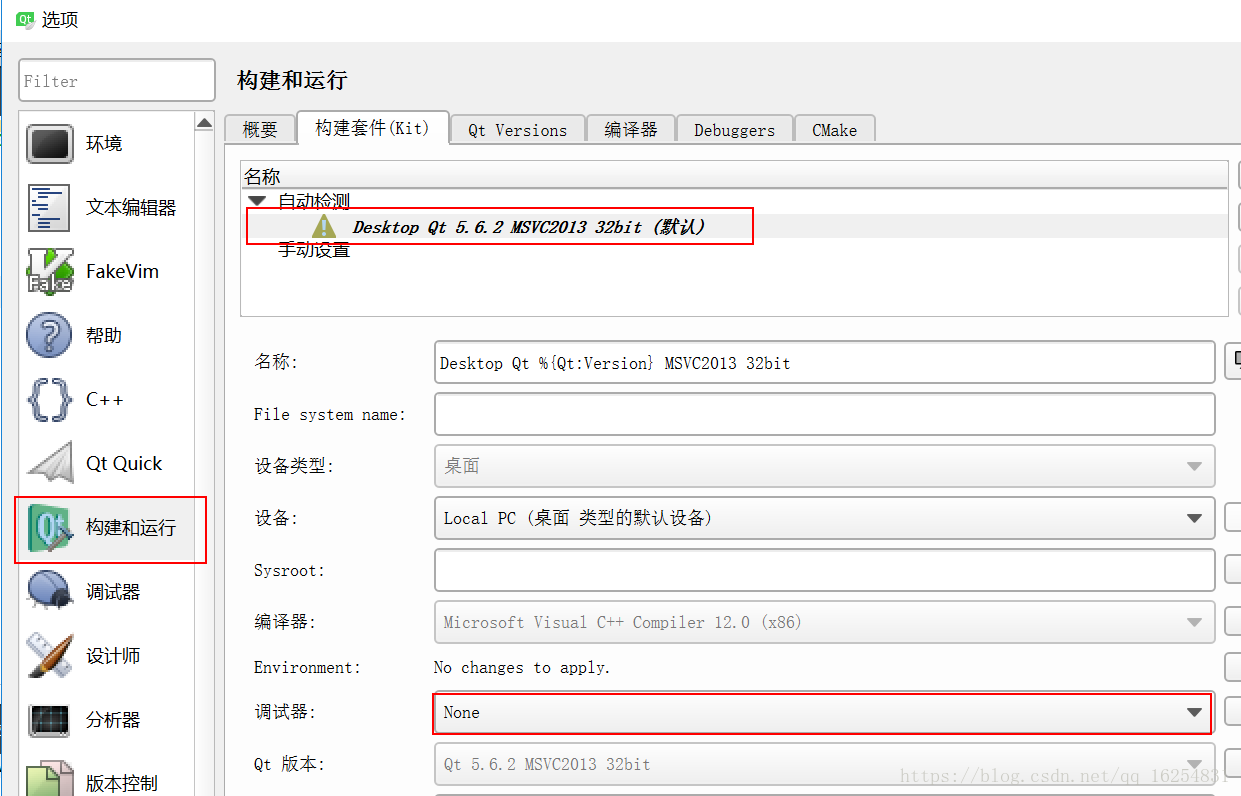
Task: Switch to the CMake tab
Action: pos(834,130)
